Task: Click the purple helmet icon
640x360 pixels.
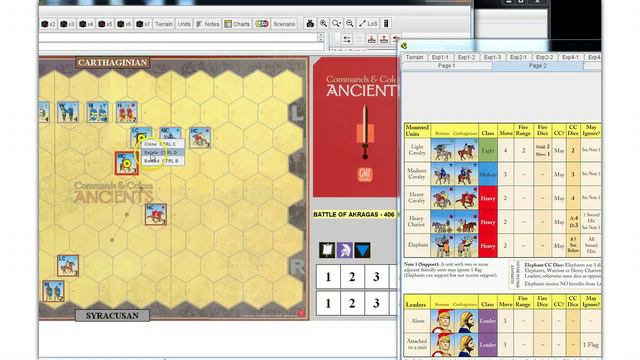Action: point(345,250)
